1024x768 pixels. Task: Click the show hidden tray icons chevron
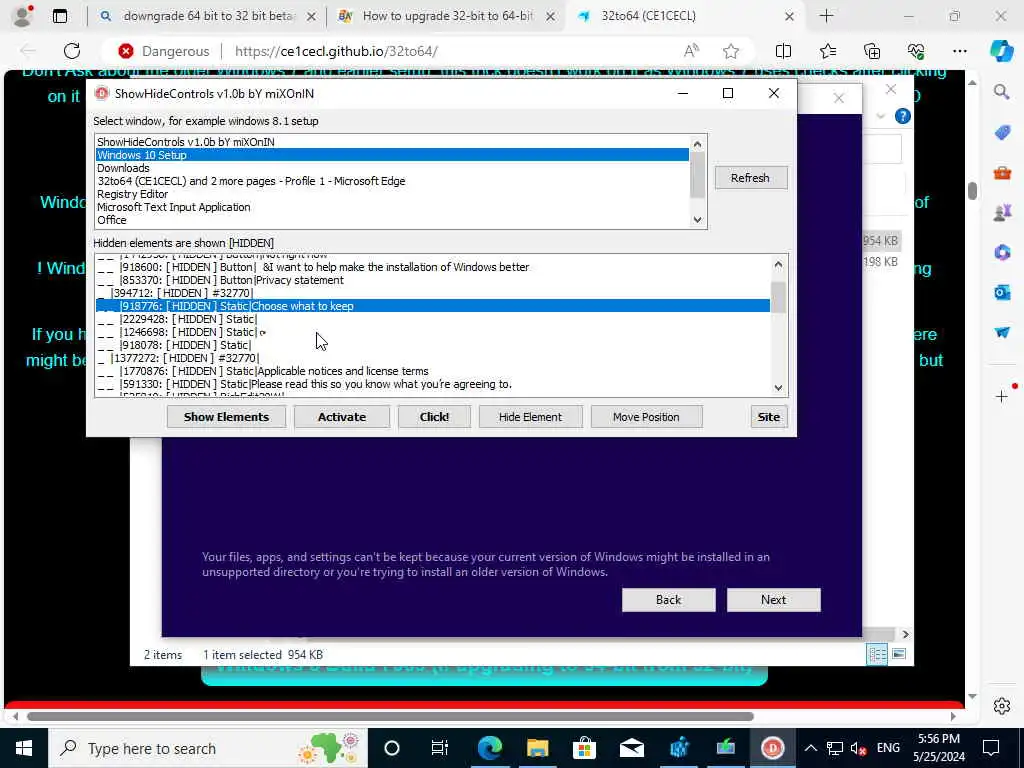pos(810,748)
